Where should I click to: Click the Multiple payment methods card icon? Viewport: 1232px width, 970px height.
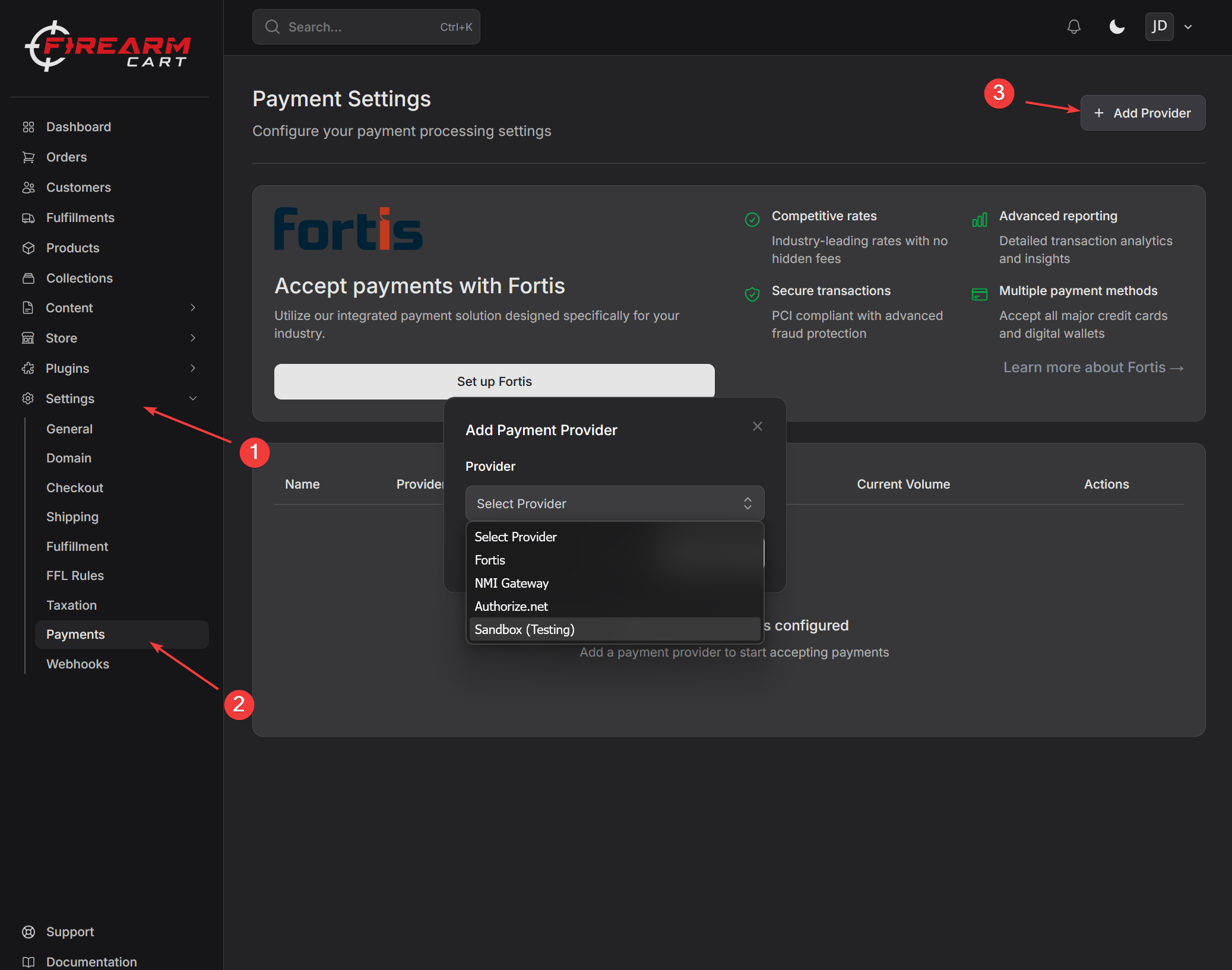(x=979, y=294)
